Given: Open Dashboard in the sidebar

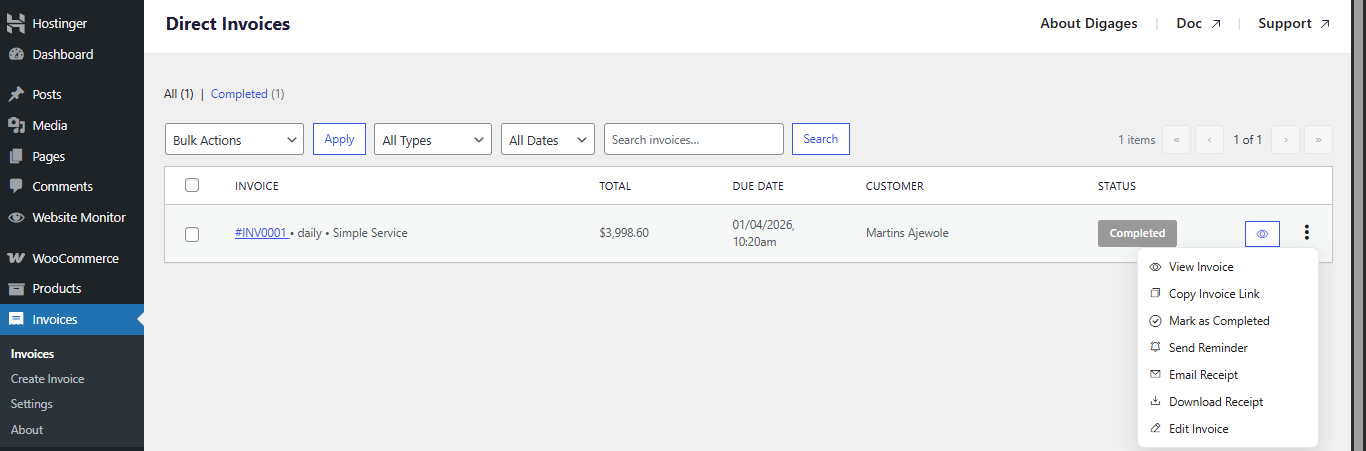Looking at the screenshot, I should 63,54.
